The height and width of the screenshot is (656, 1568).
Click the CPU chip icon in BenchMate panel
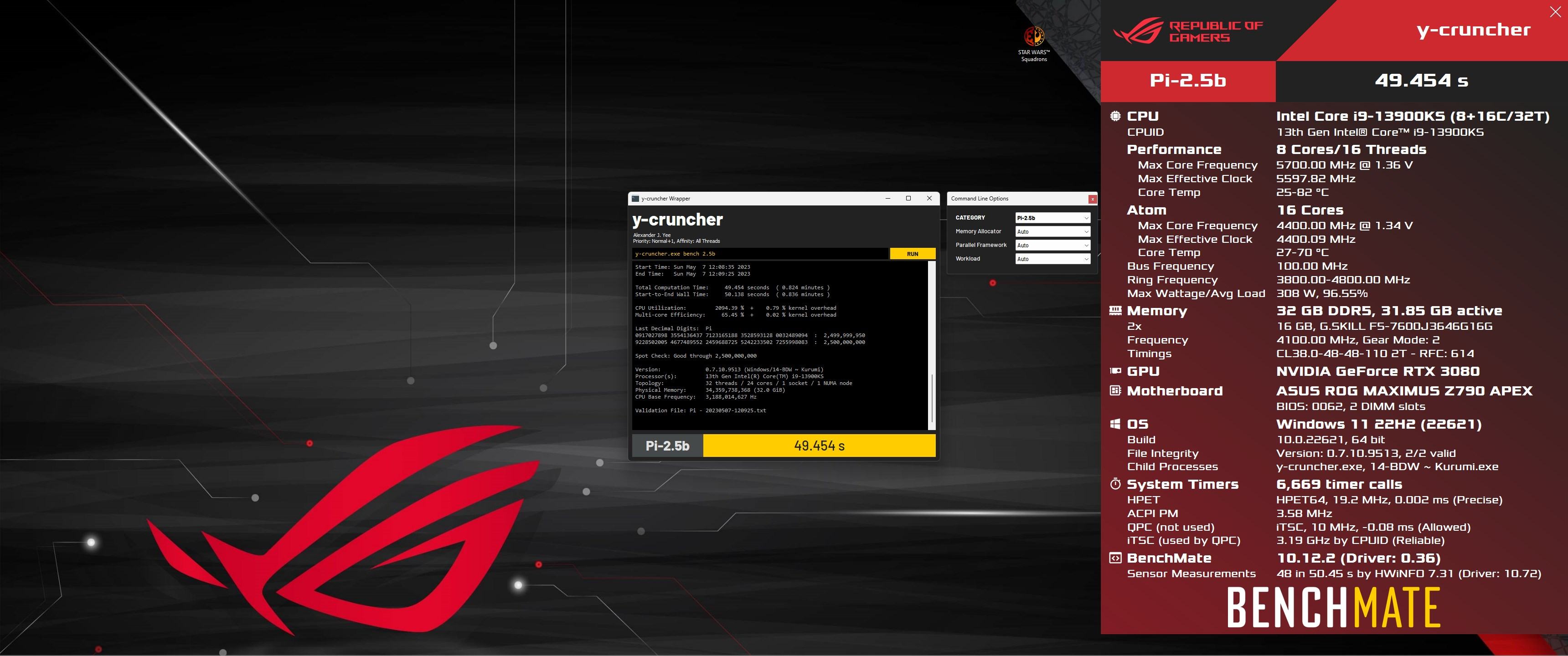[x=1115, y=116]
